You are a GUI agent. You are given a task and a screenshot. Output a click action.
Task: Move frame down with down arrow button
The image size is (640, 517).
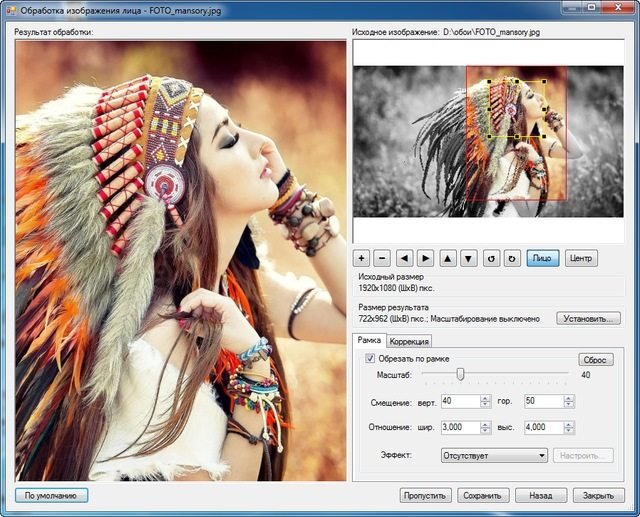[469, 258]
